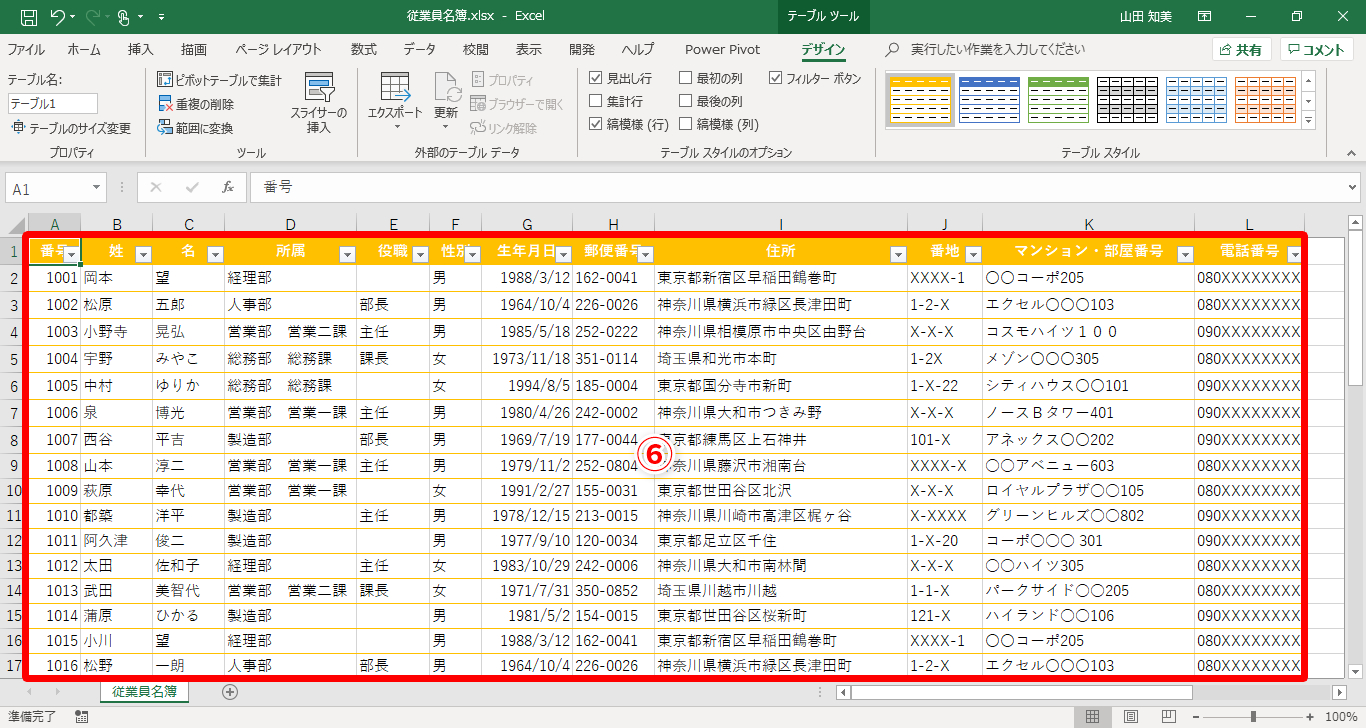The image size is (1366, 728).
Task: Select the 従業員名簿 sheet tab
Action: click(x=144, y=691)
